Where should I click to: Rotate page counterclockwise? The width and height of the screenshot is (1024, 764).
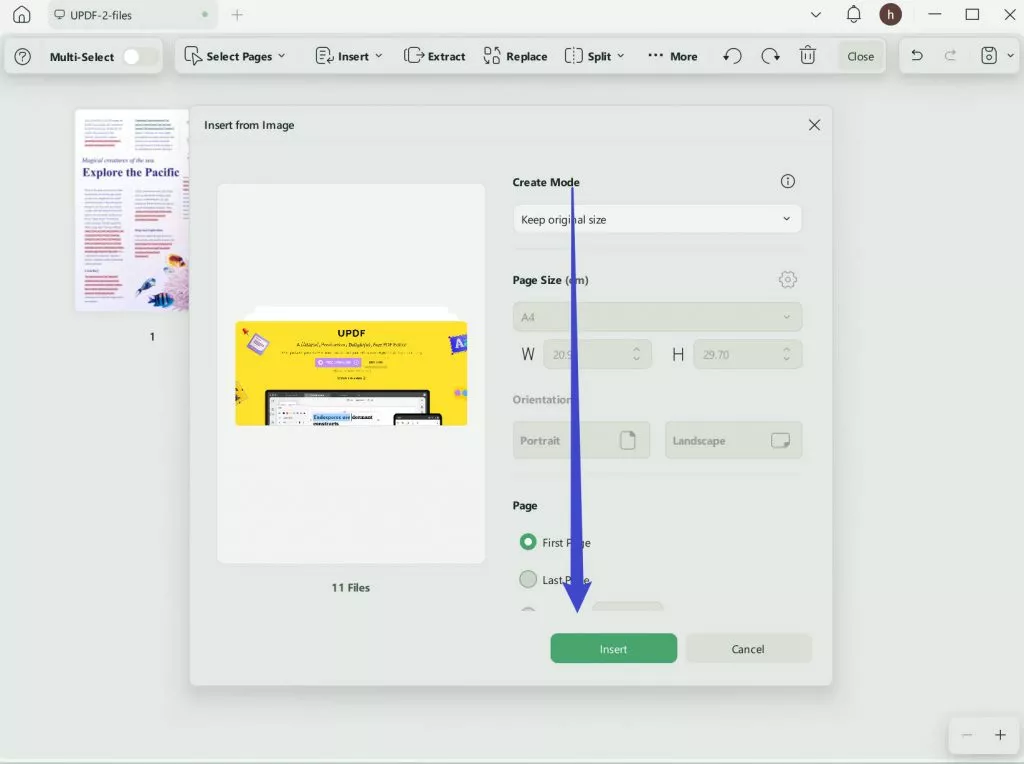(732, 56)
